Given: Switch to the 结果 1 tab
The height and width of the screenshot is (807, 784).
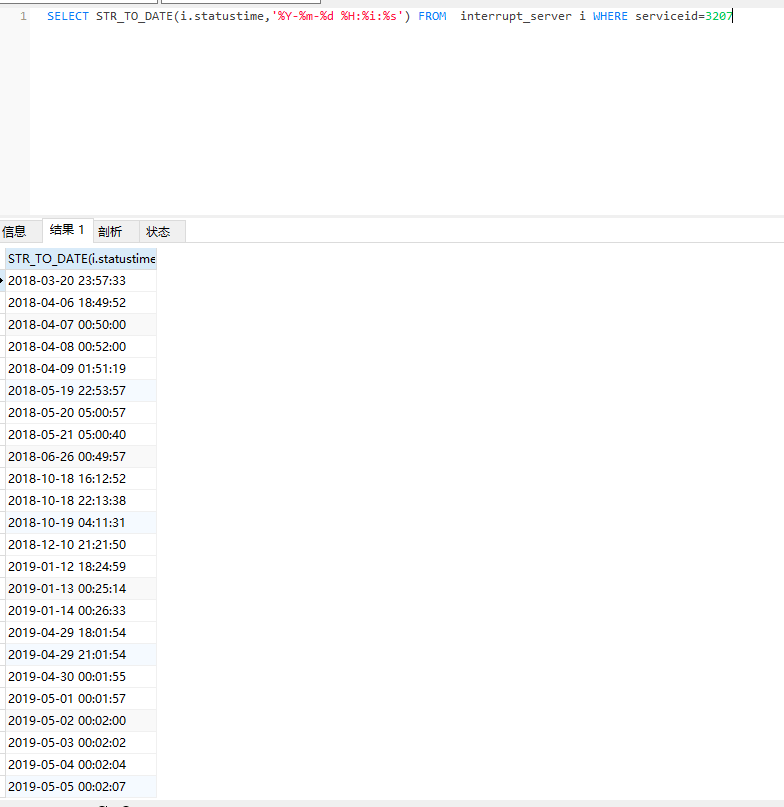Looking at the screenshot, I should click(67, 230).
